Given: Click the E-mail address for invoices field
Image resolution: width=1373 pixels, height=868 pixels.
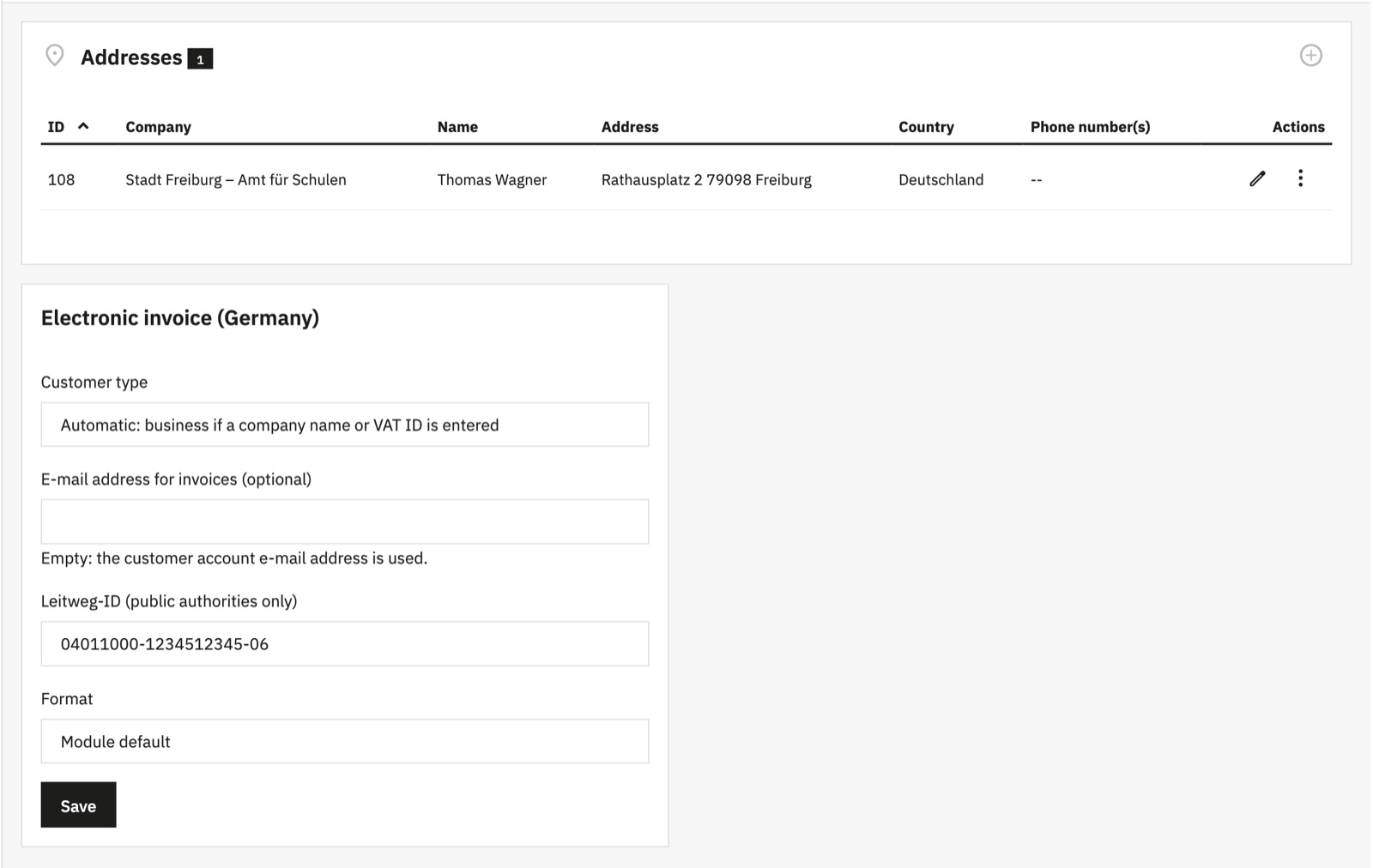Looking at the screenshot, I should tap(345, 521).
